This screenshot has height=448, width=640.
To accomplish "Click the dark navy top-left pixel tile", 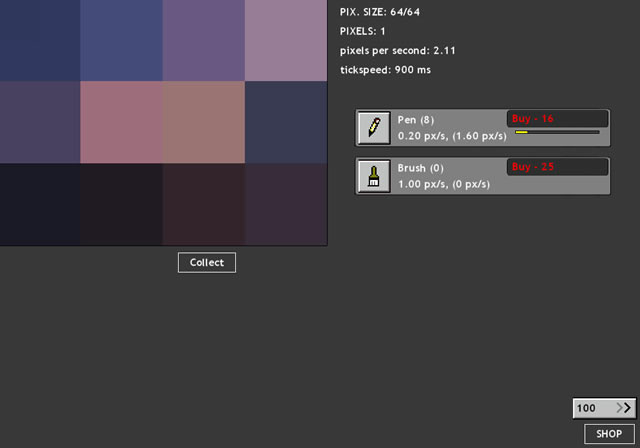I will click(40, 40).
